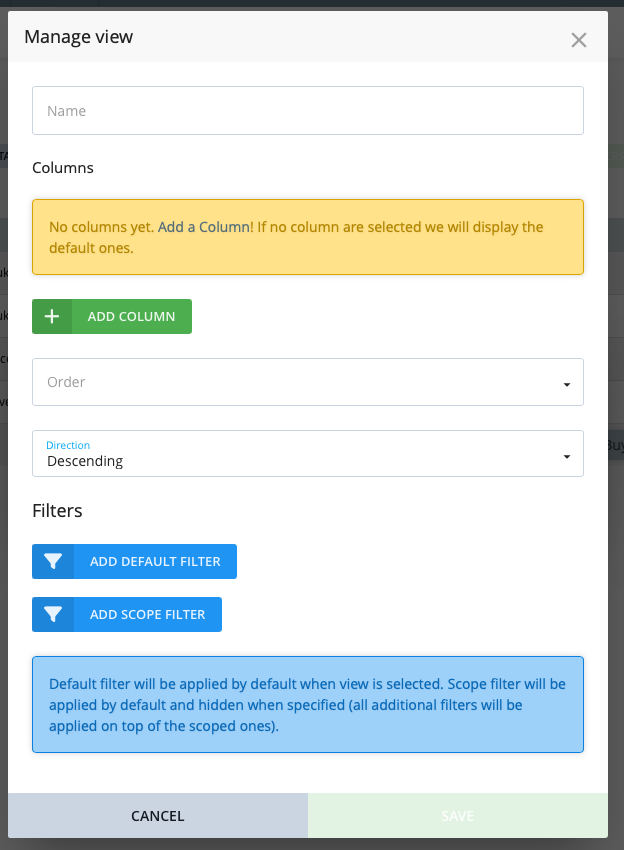Viewport: 624px width, 850px height.
Task: Click funnel icon on Add Scope Filter
Action: click(53, 614)
